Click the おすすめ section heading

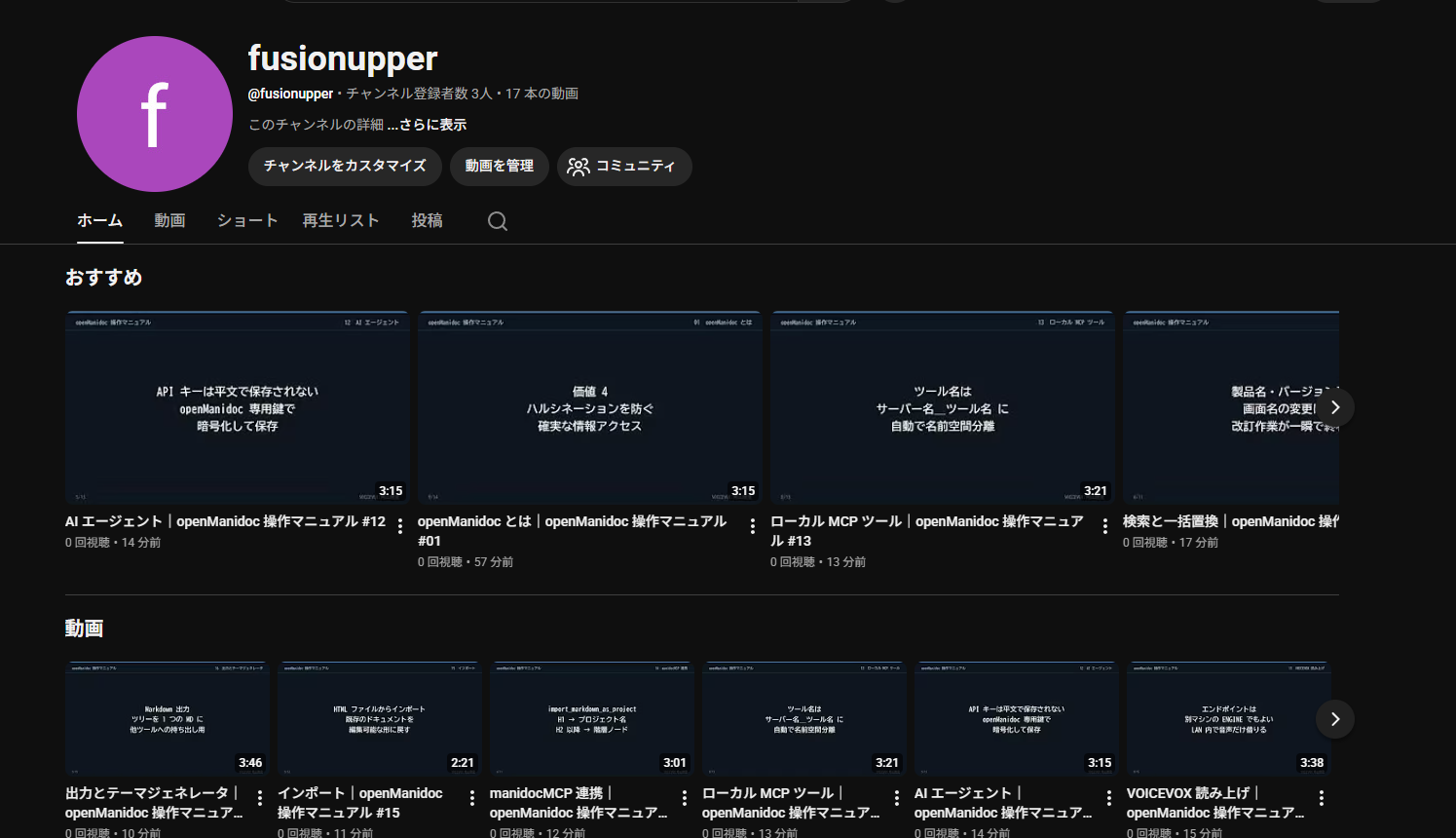tap(104, 278)
